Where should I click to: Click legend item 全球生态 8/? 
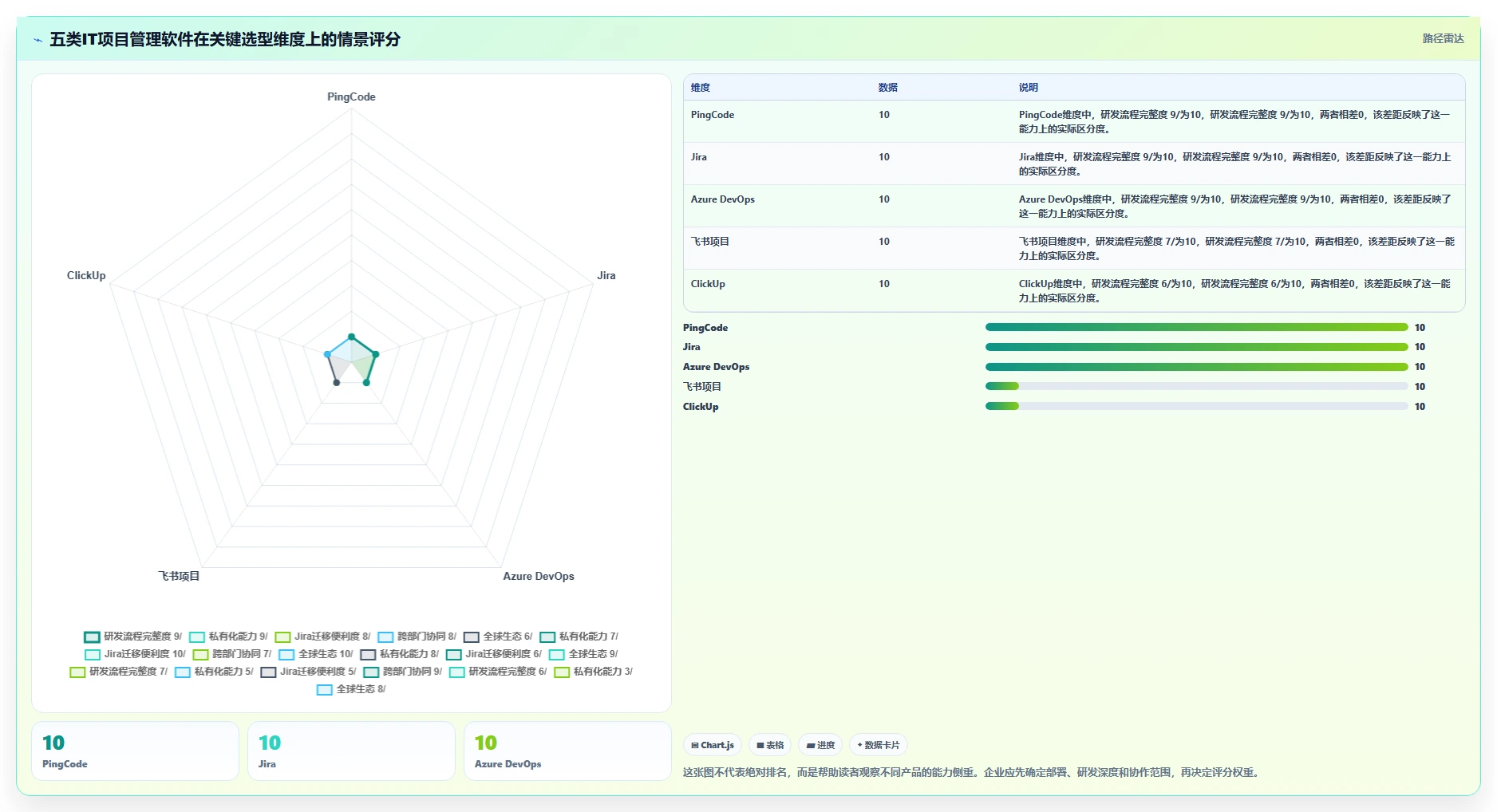351,689
